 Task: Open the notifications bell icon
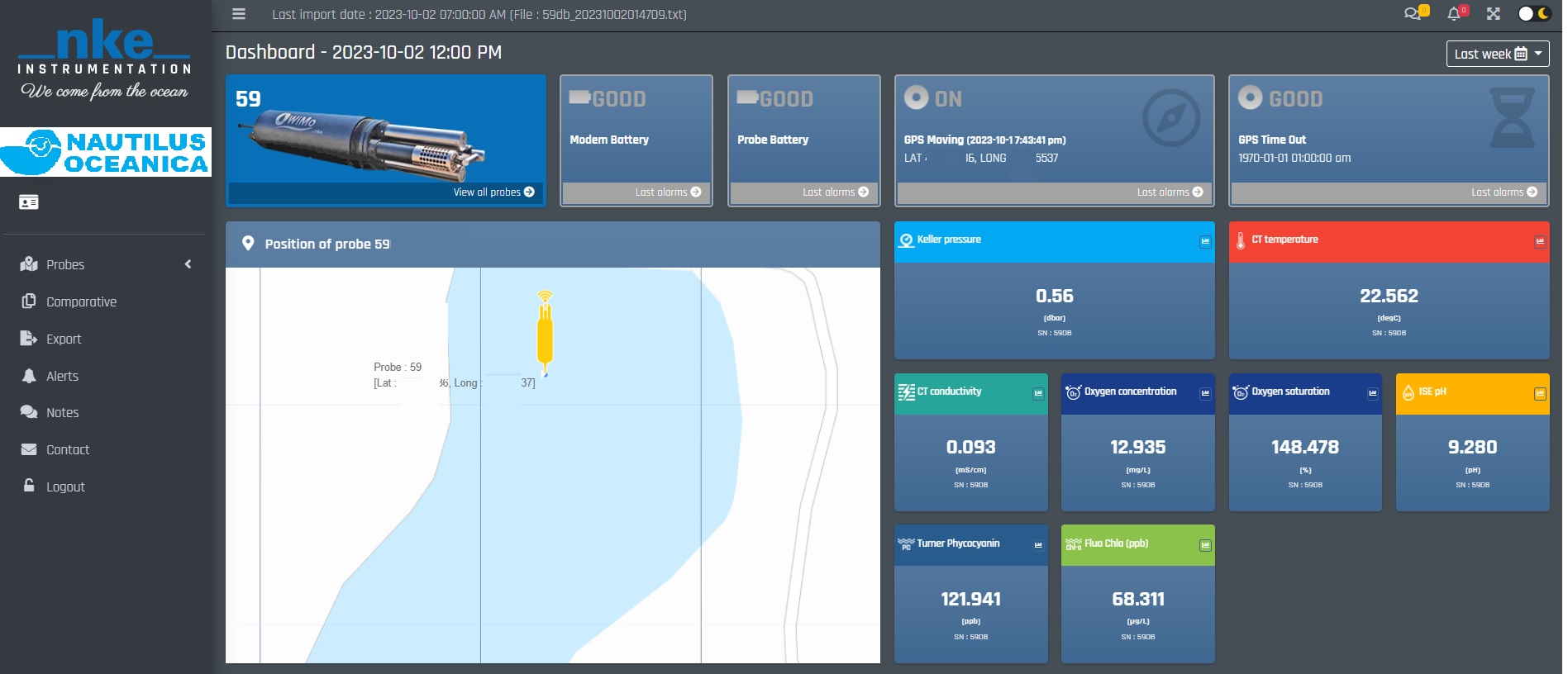coord(1454,14)
